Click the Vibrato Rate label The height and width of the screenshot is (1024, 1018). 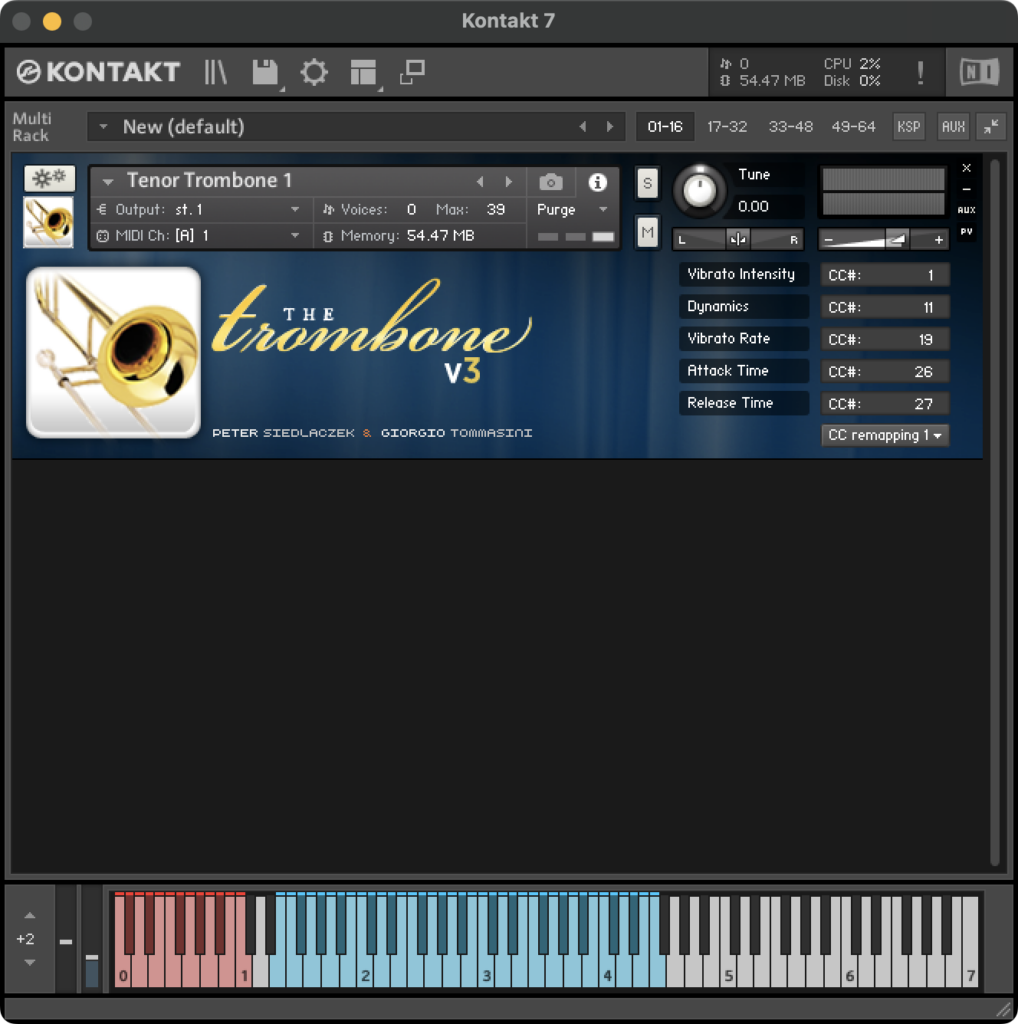point(744,338)
